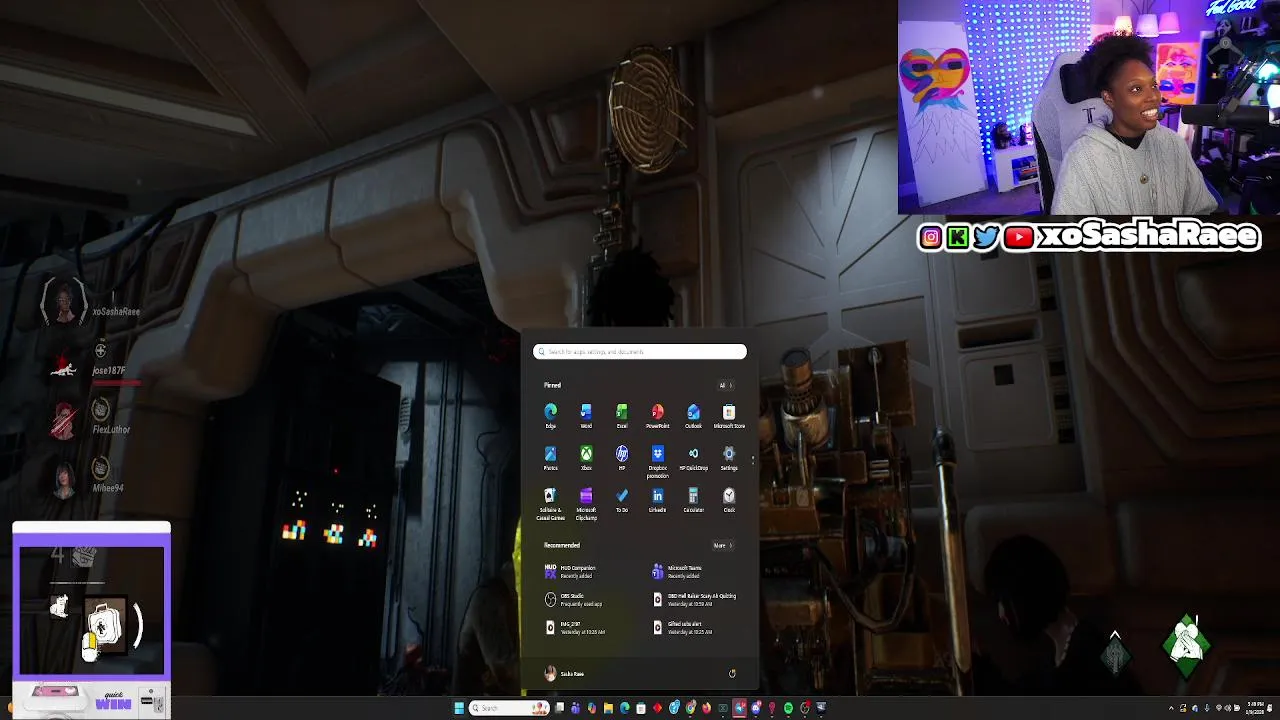1280x720 pixels.
Task: Click the taskbar Search box
Action: (509, 708)
